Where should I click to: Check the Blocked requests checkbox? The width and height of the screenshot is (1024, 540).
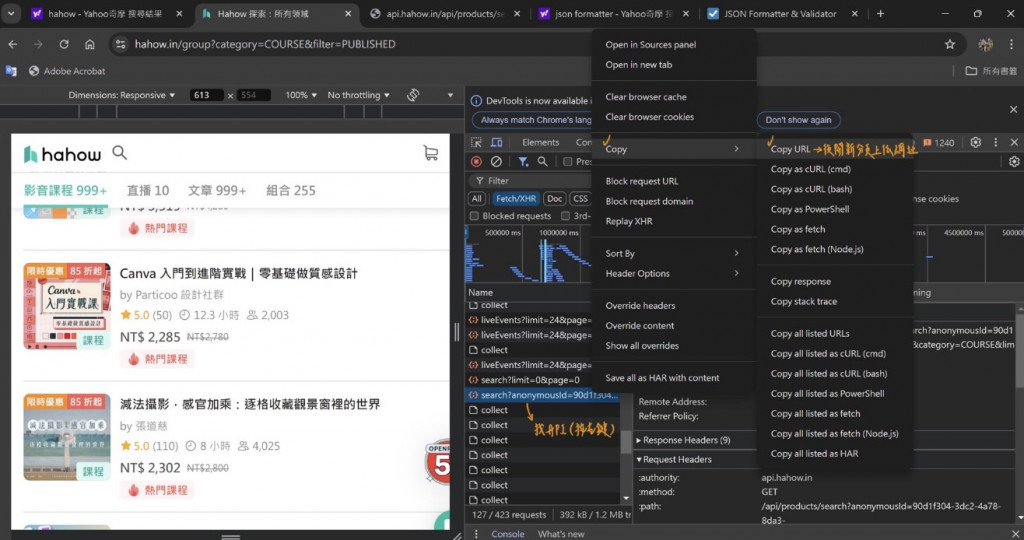[474, 215]
